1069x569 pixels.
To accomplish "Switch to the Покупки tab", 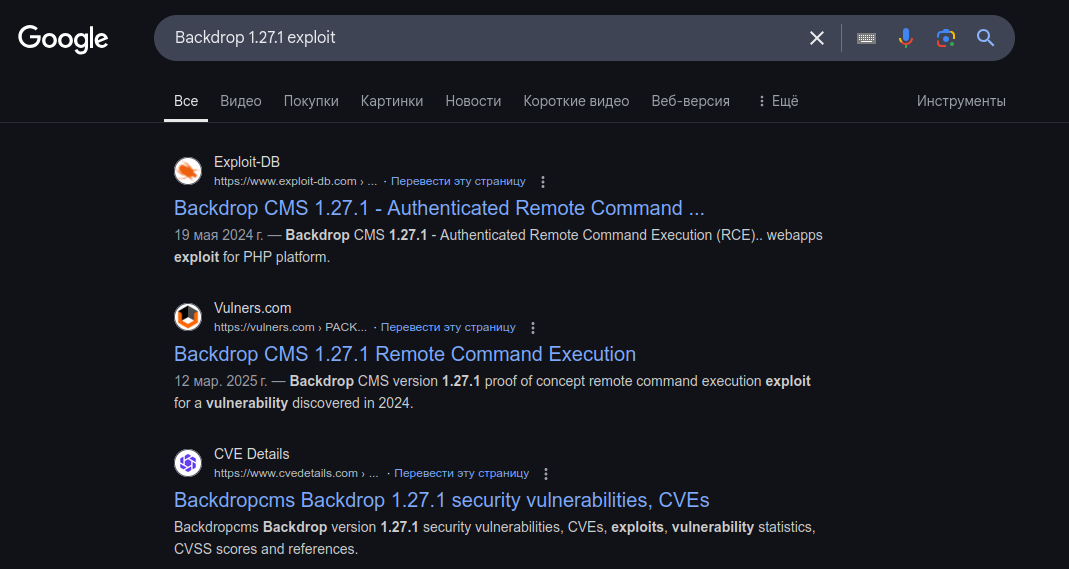I will point(311,101).
